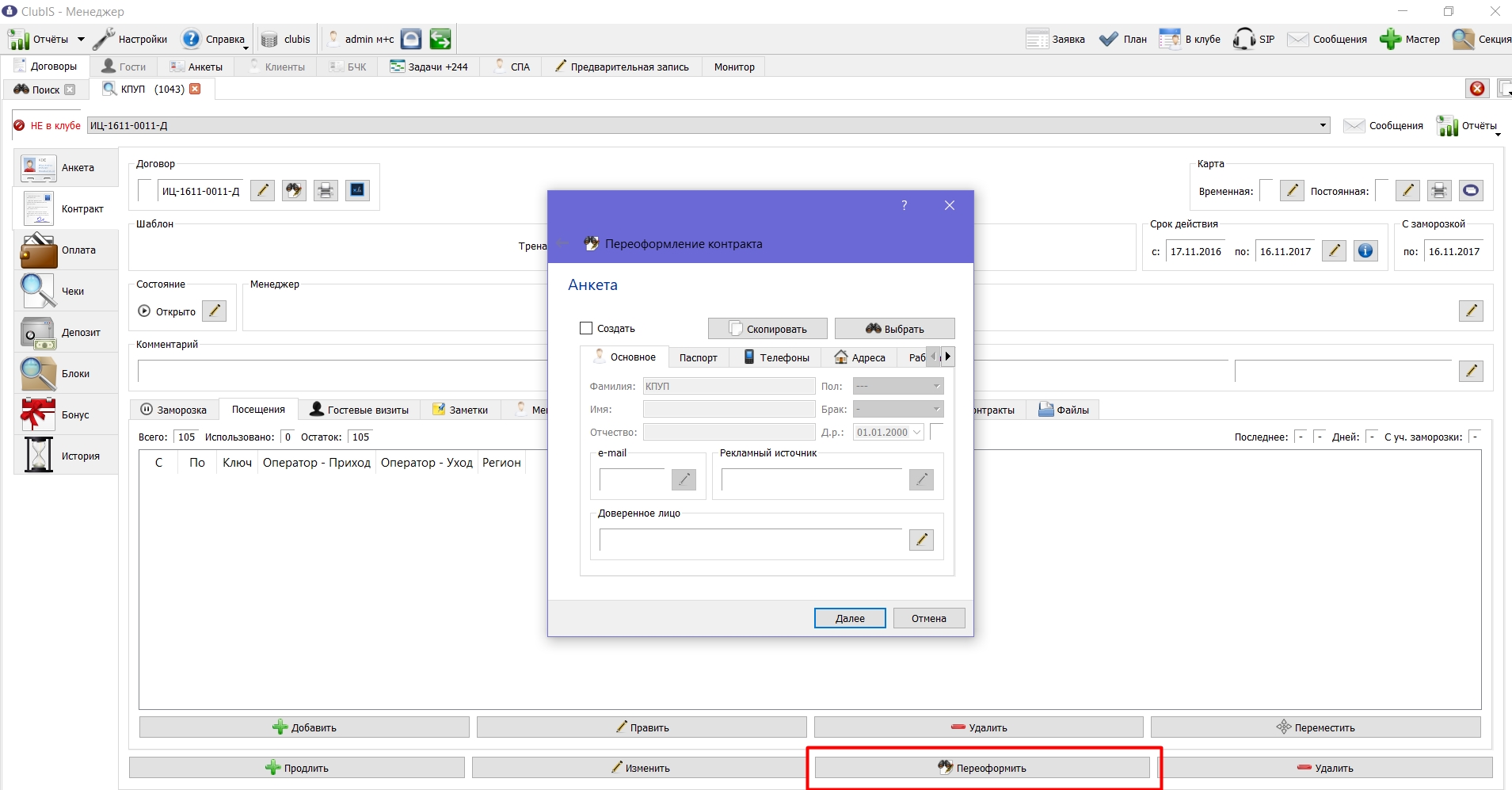Tick the Создать checkbox in dialog
Image resolution: width=1512 pixels, height=790 pixels.
tap(586, 328)
